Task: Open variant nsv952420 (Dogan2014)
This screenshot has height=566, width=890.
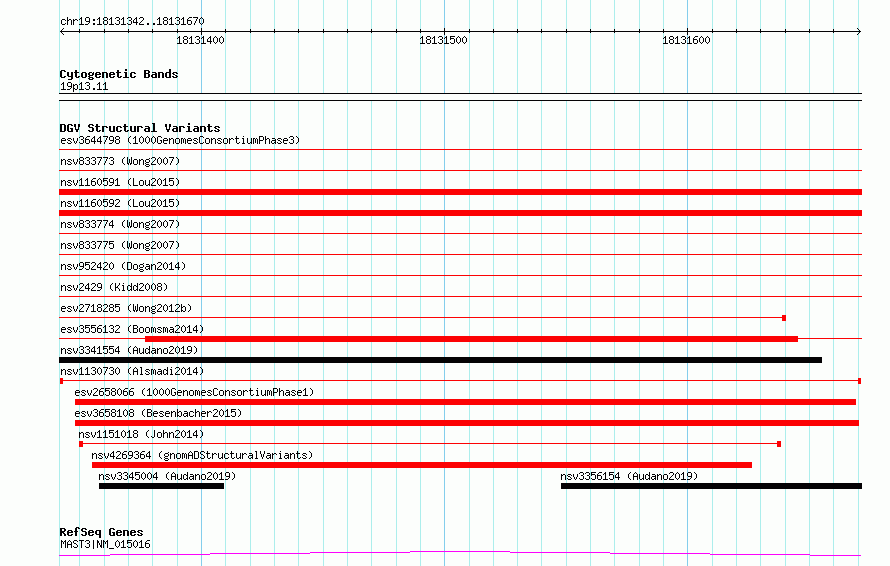Action: pos(123,266)
